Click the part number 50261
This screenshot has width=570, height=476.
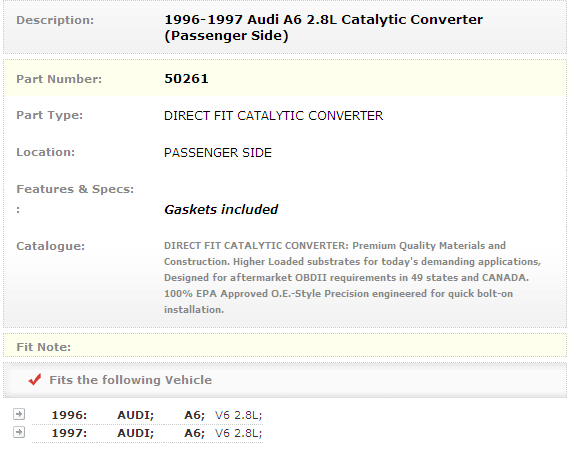(186, 79)
